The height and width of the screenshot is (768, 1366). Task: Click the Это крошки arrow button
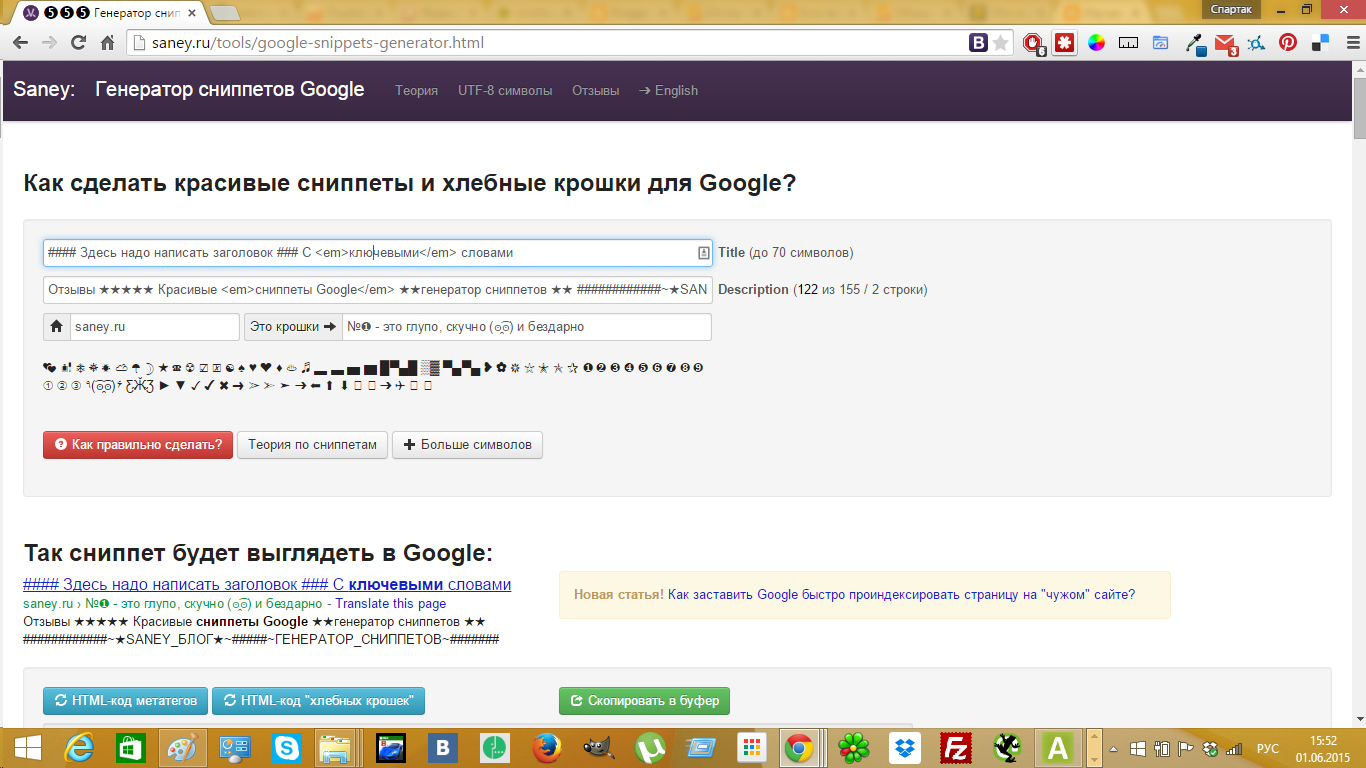tap(293, 326)
